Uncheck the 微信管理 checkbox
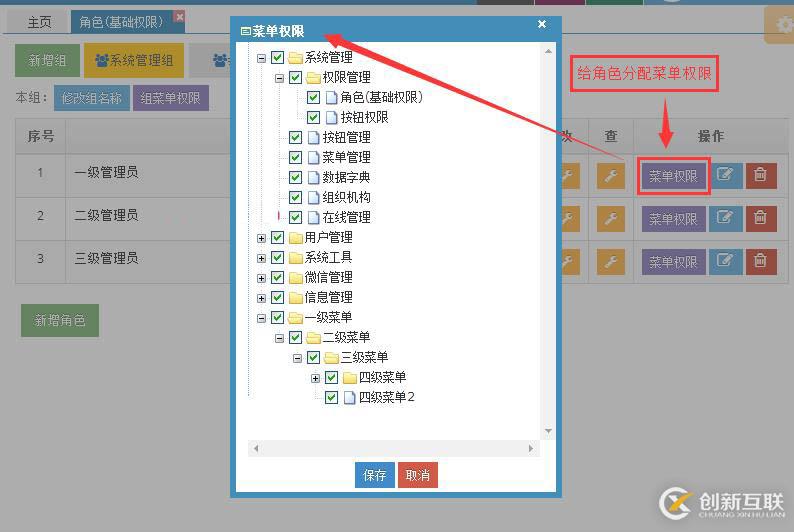This screenshot has width=794, height=532. (277, 277)
